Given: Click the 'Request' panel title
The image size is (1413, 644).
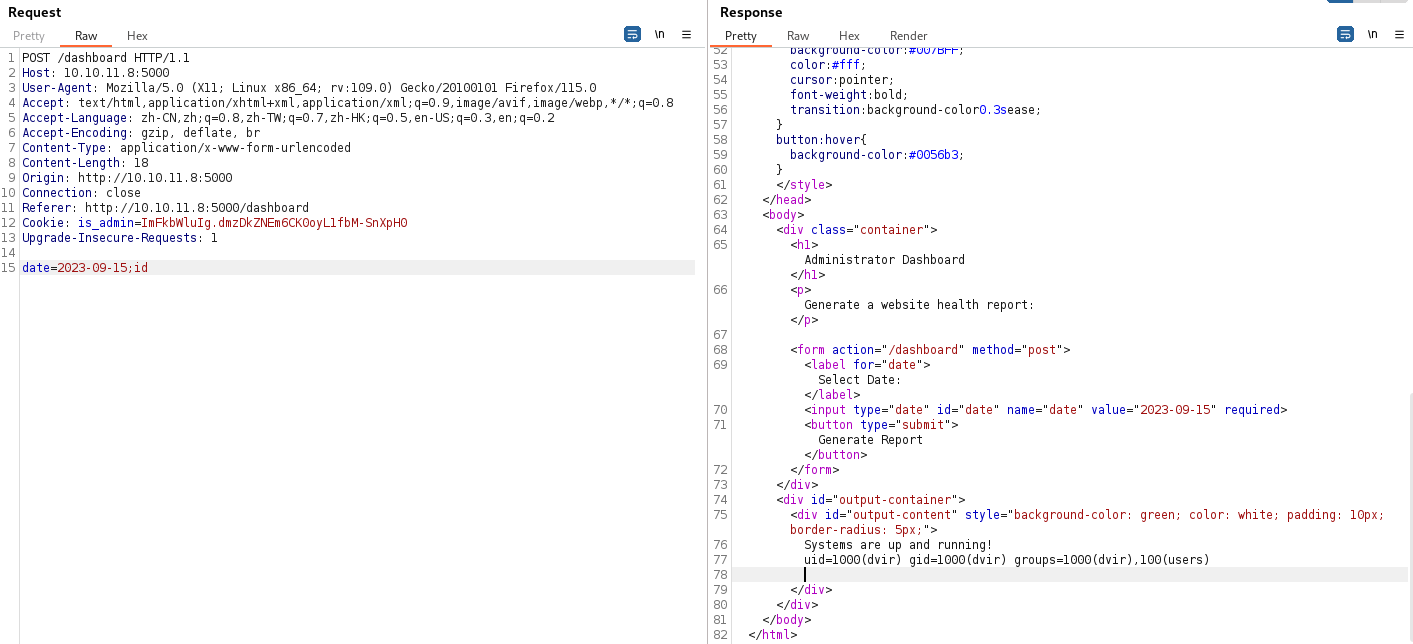Looking at the screenshot, I should click(x=34, y=12).
